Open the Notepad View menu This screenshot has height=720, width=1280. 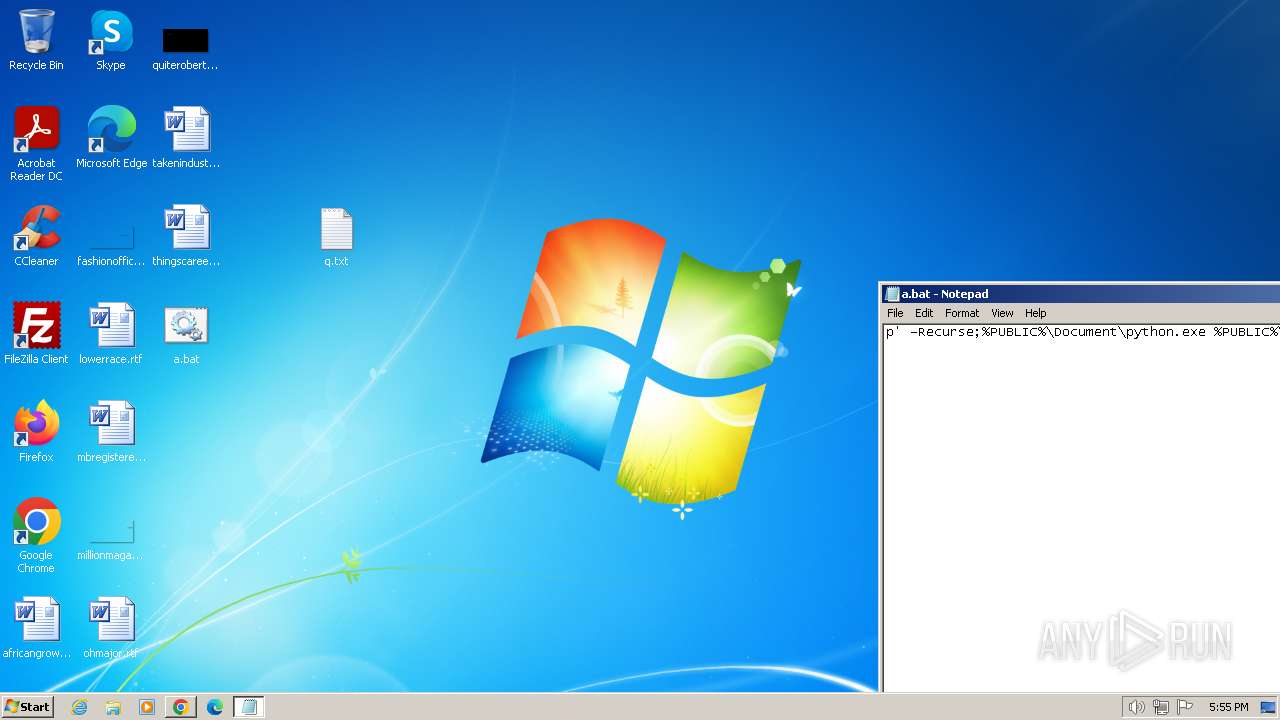pyautogui.click(x=1002, y=313)
